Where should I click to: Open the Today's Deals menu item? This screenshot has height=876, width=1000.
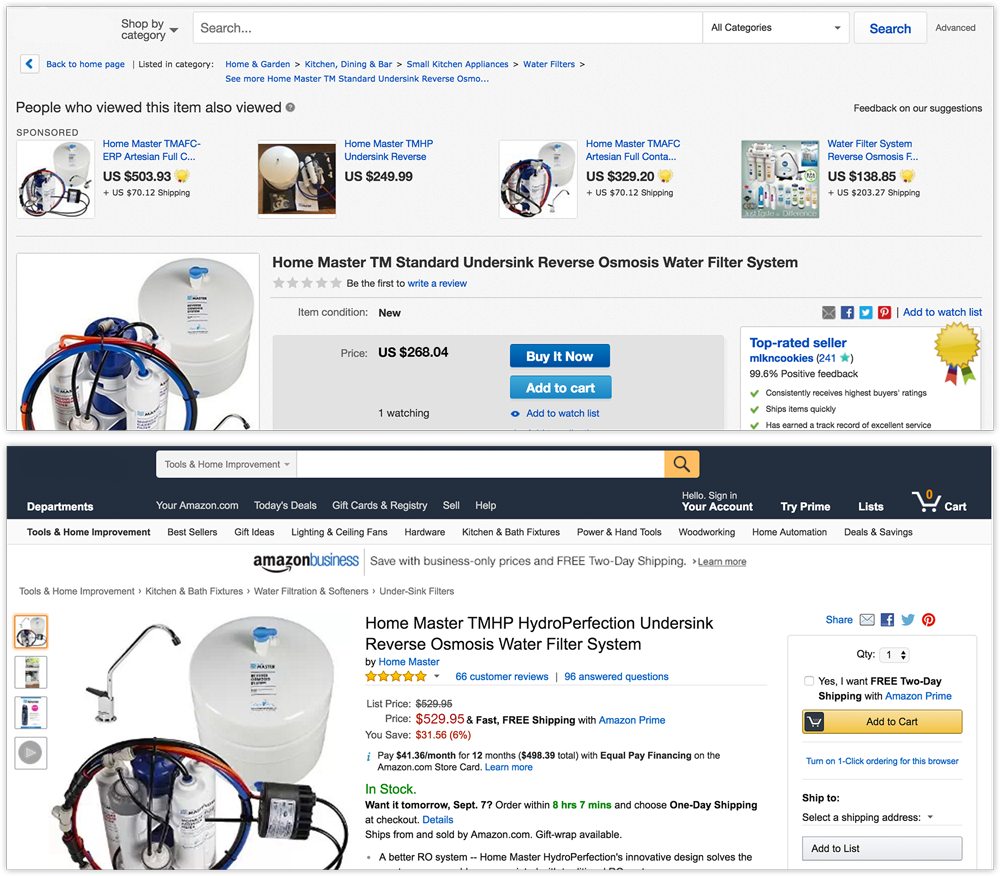point(285,505)
